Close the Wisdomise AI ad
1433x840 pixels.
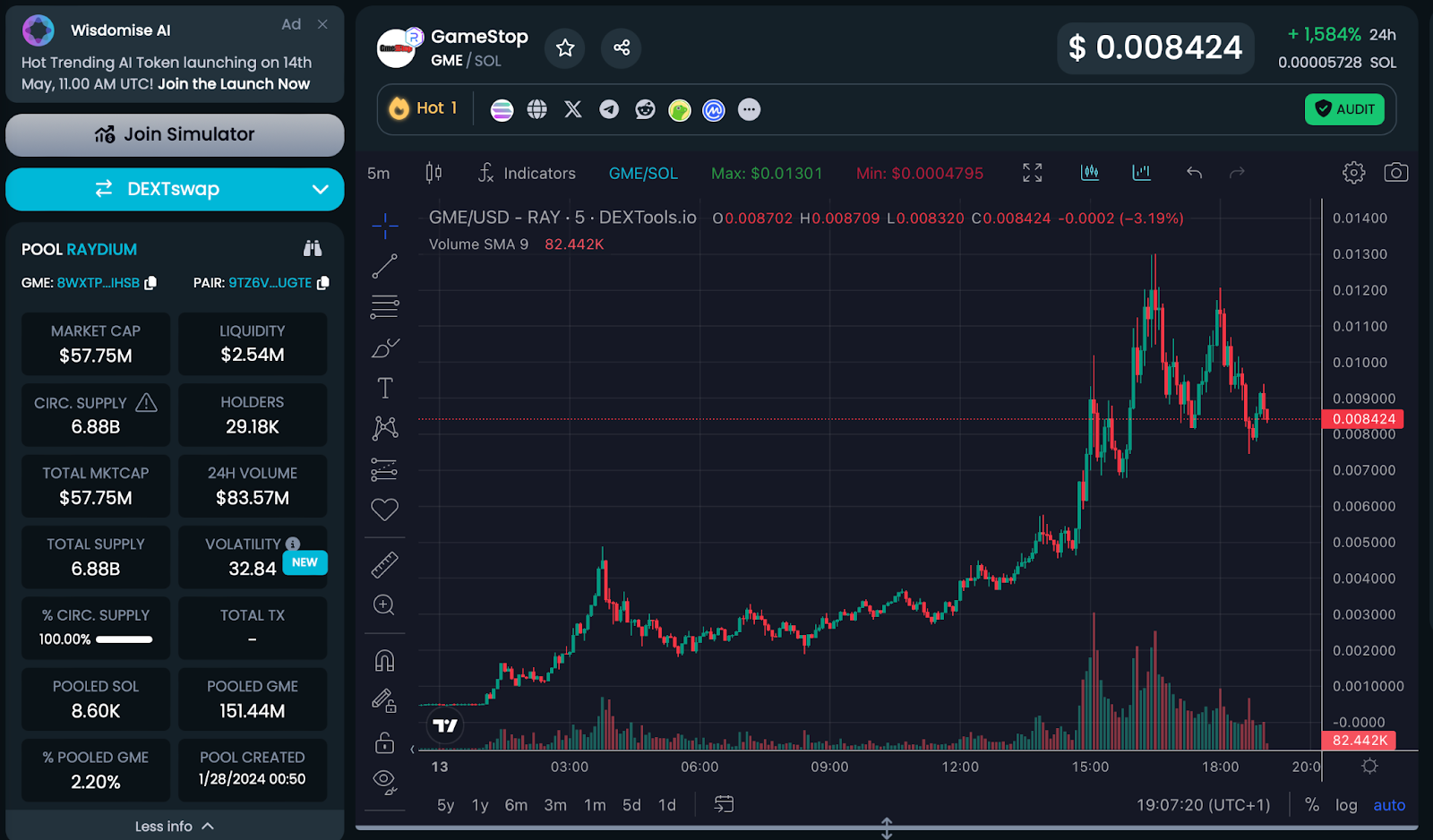pyautogui.click(x=322, y=24)
